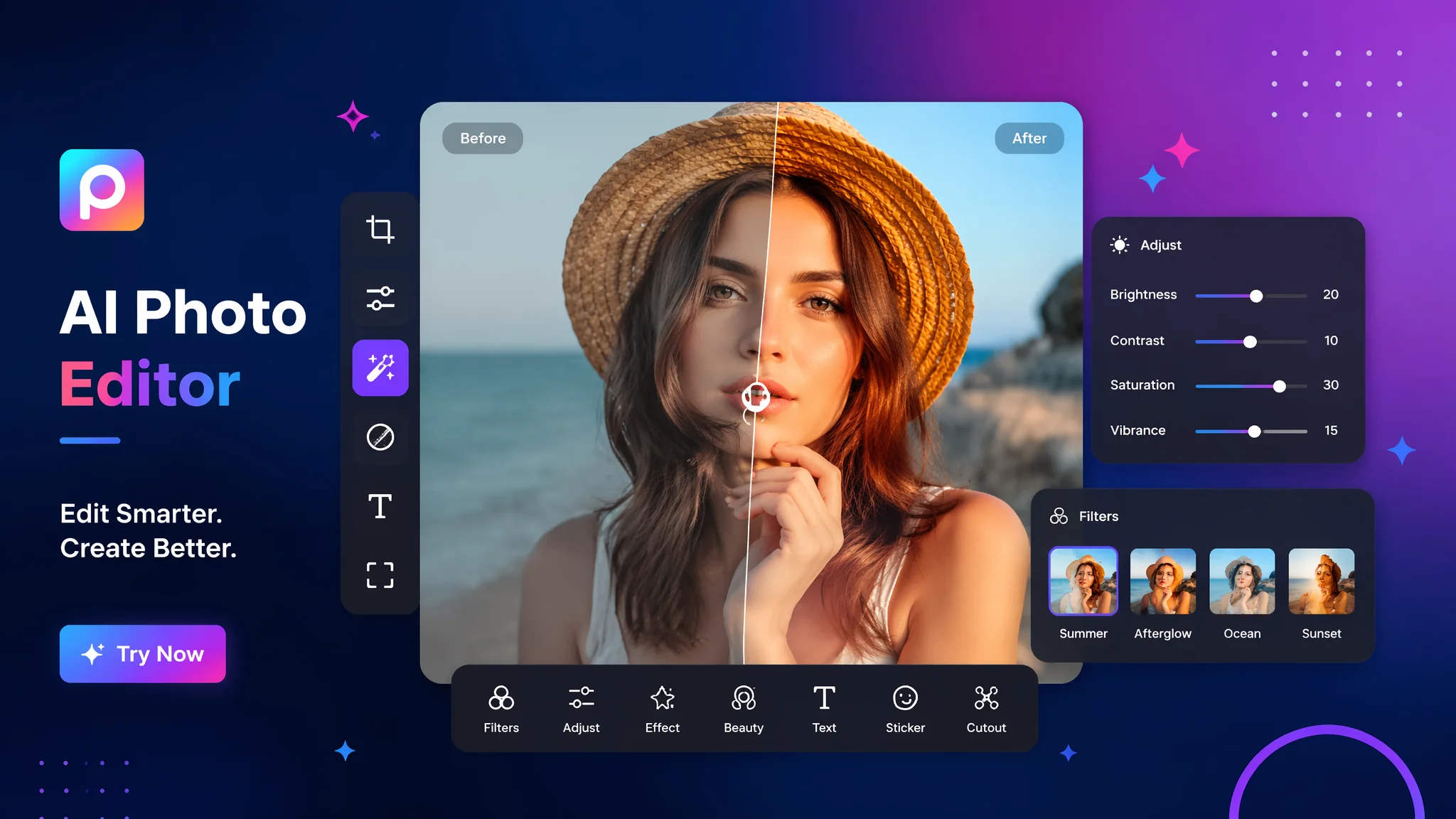Click the before/after comparison divider handle

click(756, 397)
